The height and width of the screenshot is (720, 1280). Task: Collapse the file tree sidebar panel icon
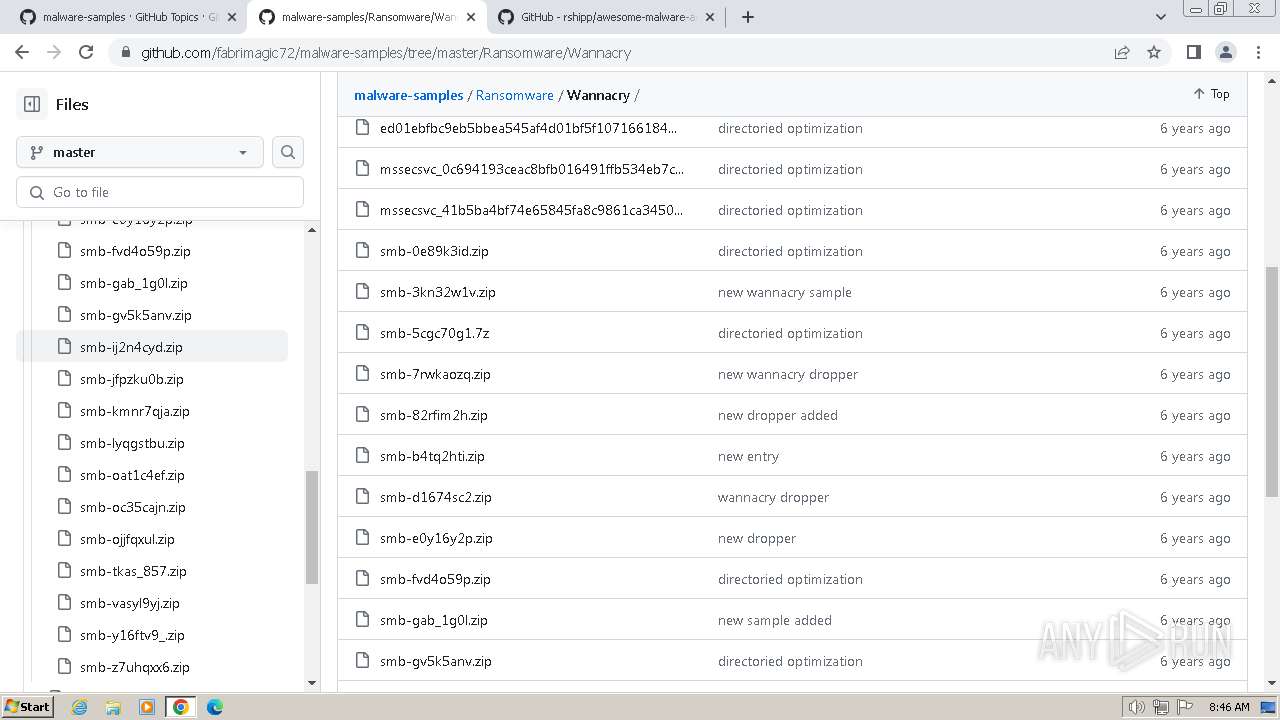[x=32, y=104]
